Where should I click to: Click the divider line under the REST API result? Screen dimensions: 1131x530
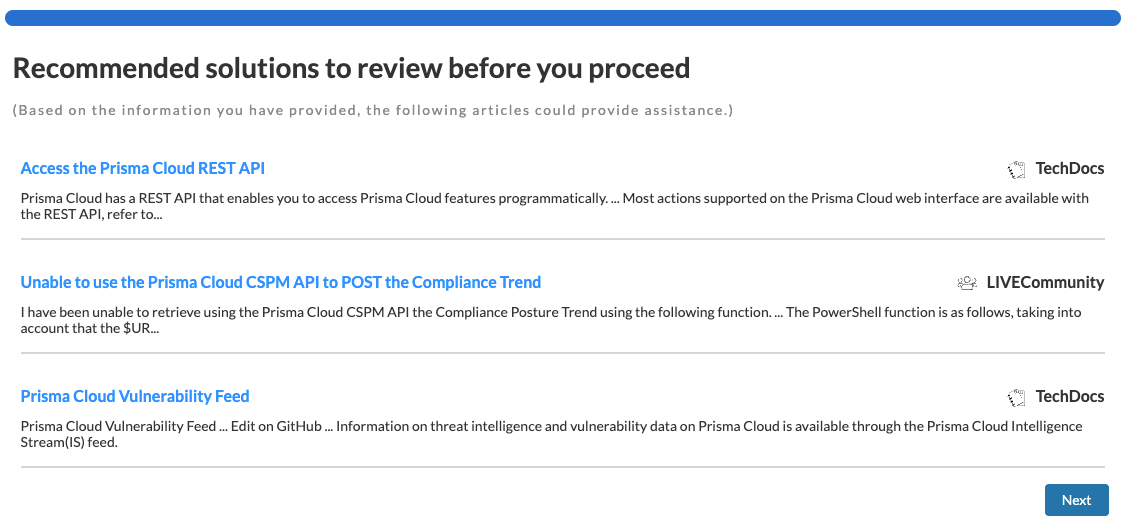pyautogui.click(x=562, y=239)
